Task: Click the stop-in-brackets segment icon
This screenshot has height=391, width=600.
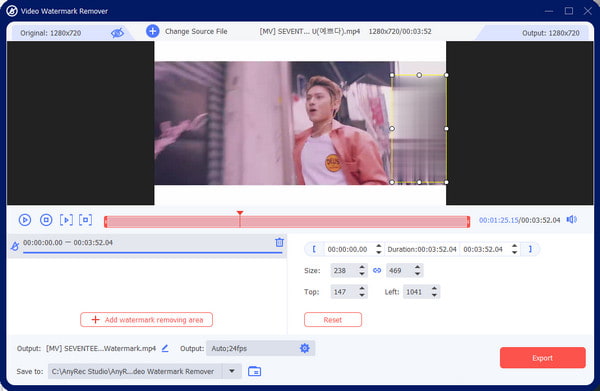Action: click(x=85, y=220)
